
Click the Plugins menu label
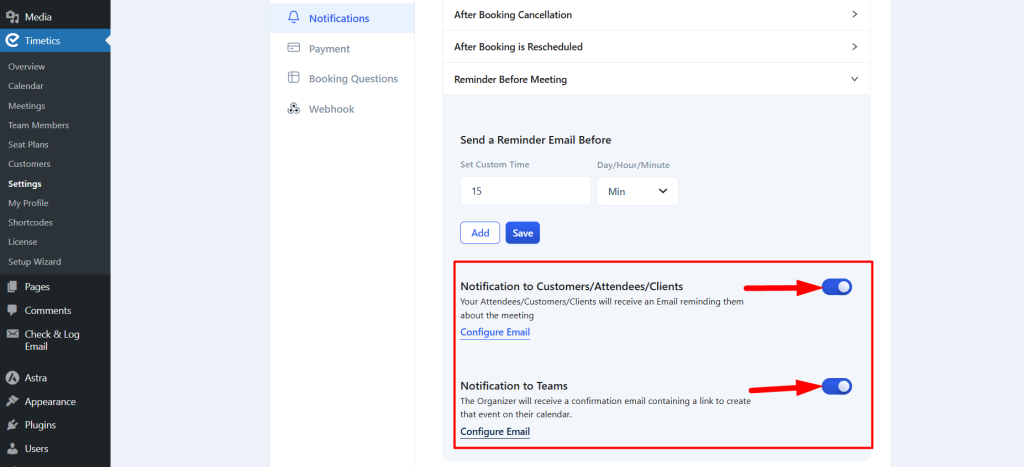[40, 425]
